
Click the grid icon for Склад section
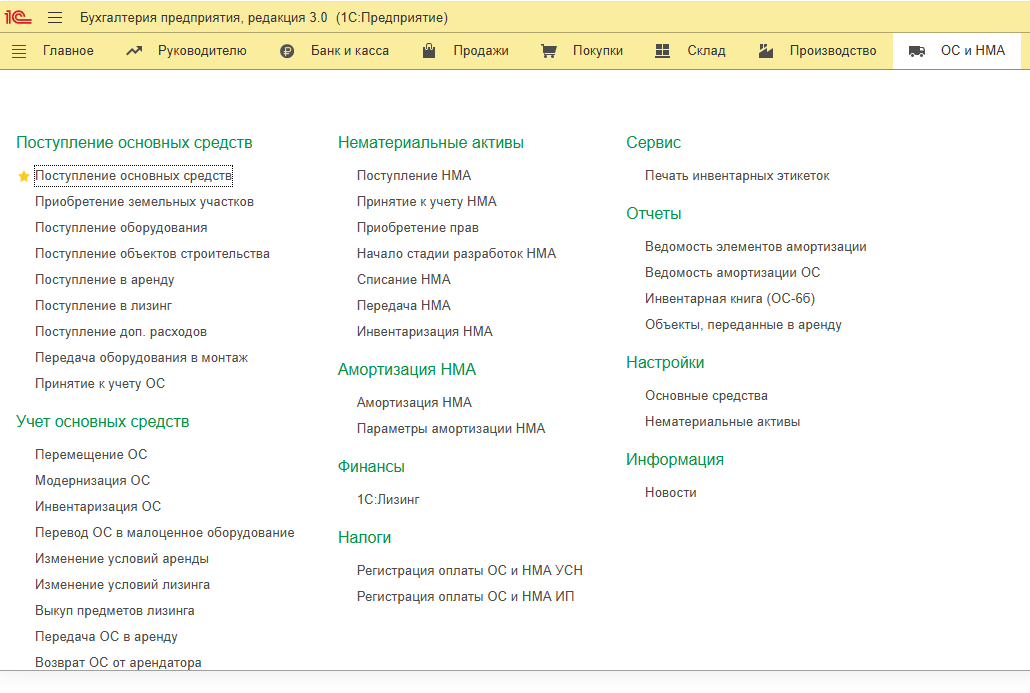click(x=662, y=51)
